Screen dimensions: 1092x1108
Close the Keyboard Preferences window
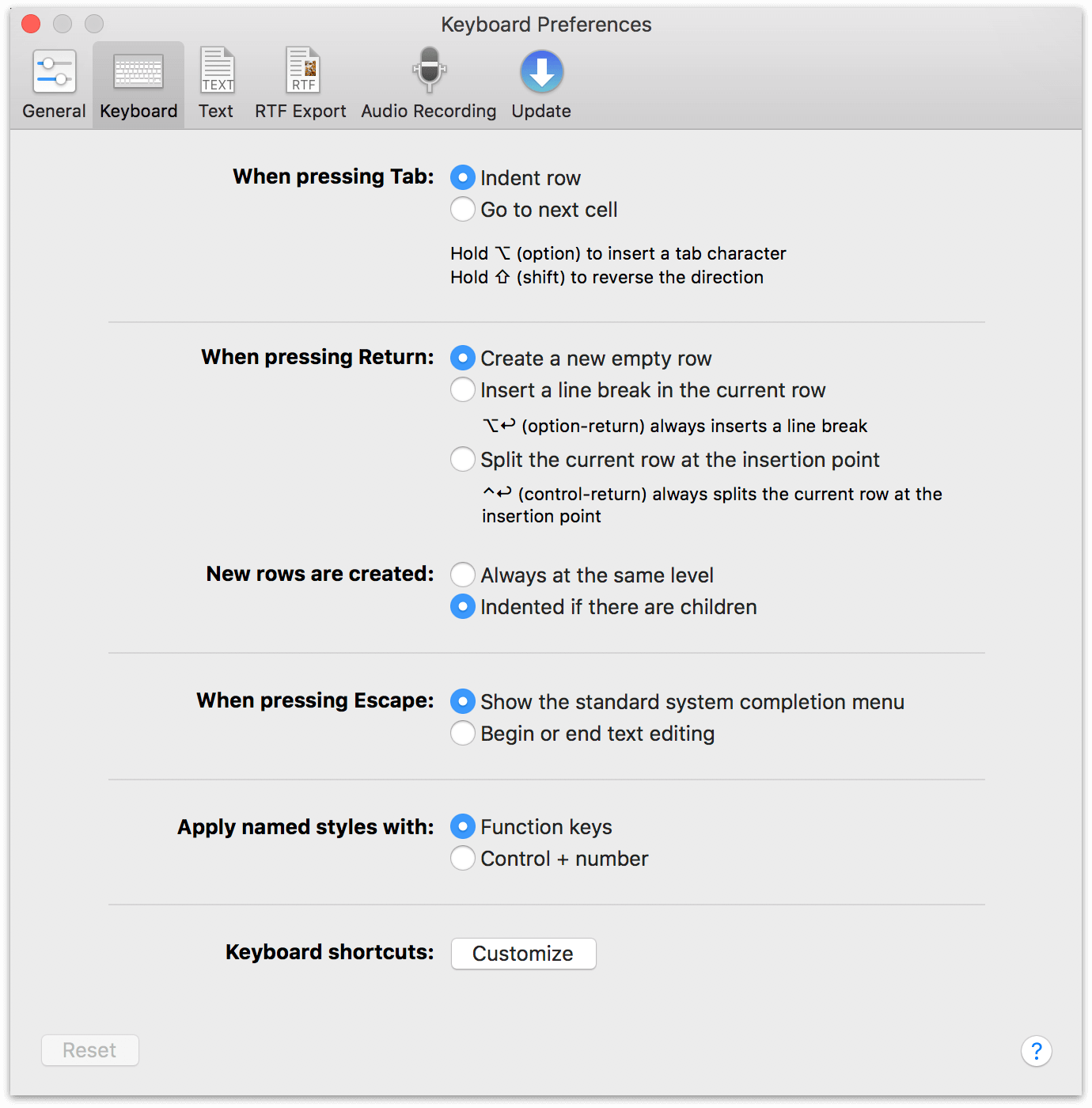pyautogui.click(x=31, y=24)
